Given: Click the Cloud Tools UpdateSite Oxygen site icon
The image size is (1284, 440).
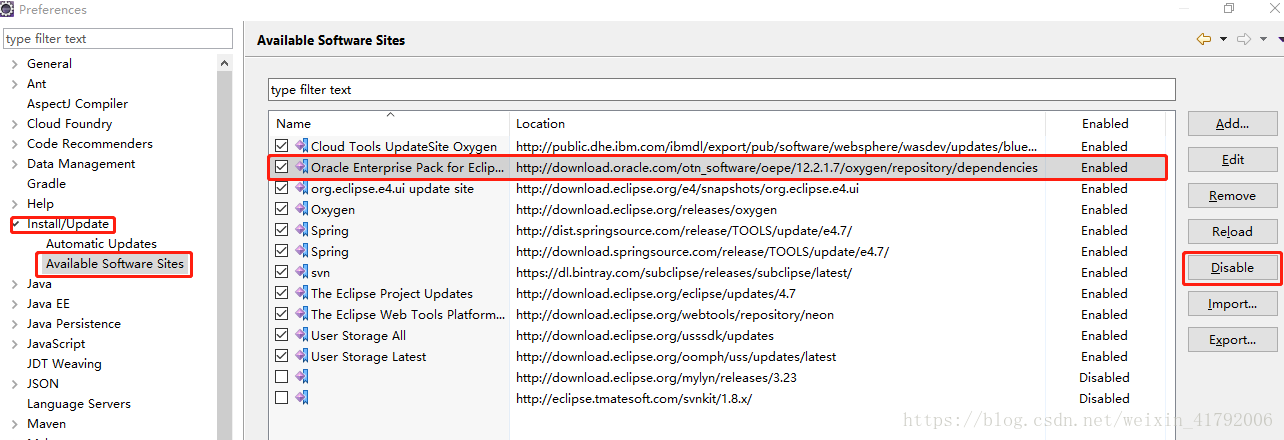Looking at the screenshot, I should click(x=301, y=146).
